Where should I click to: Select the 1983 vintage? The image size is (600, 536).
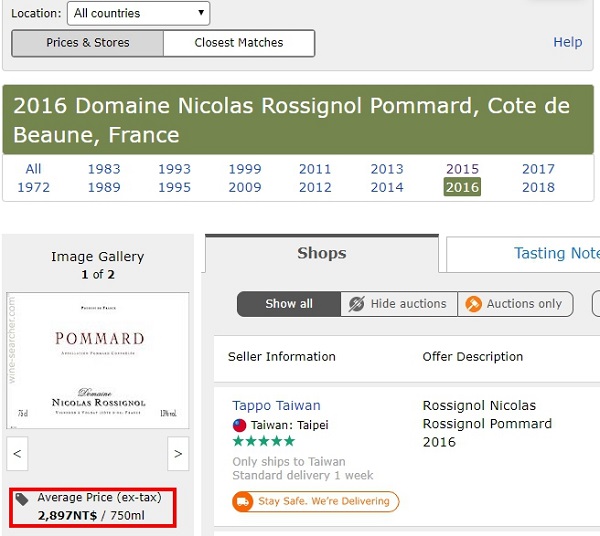click(x=104, y=169)
